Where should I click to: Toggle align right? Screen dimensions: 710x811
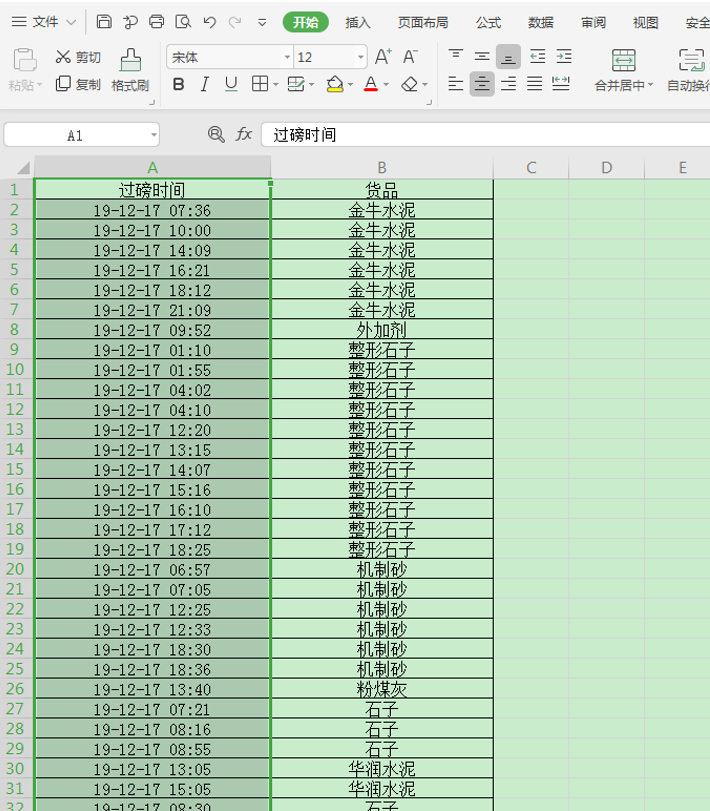(x=508, y=84)
